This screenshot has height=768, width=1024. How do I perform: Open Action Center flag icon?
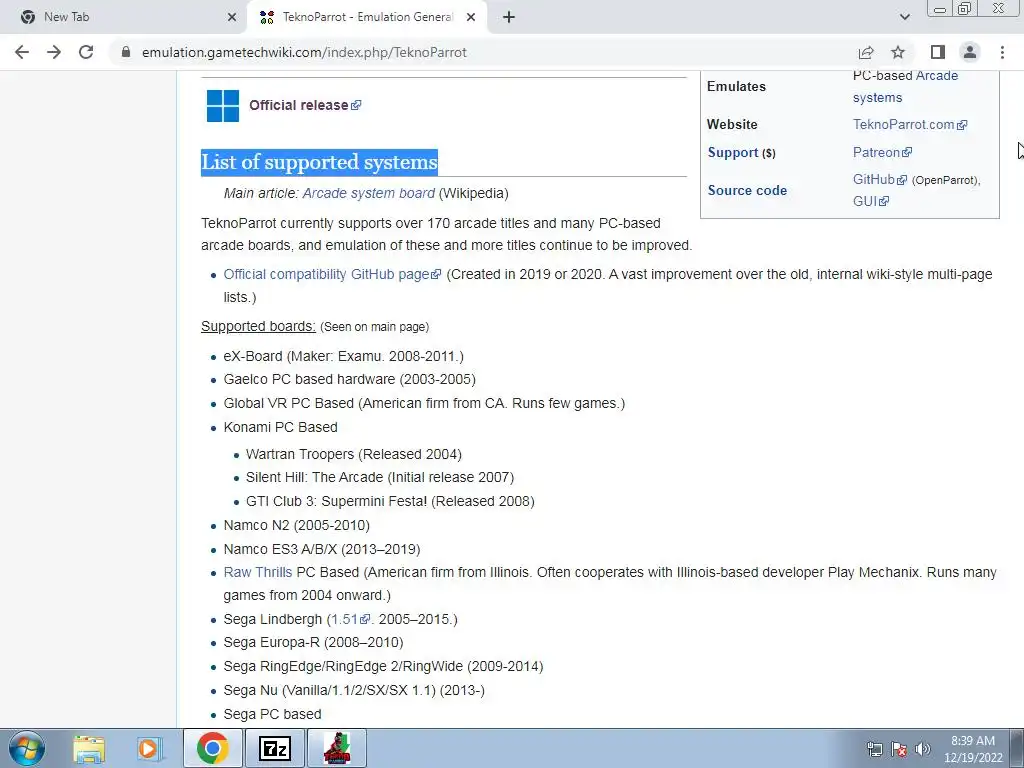tap(899, 749)
